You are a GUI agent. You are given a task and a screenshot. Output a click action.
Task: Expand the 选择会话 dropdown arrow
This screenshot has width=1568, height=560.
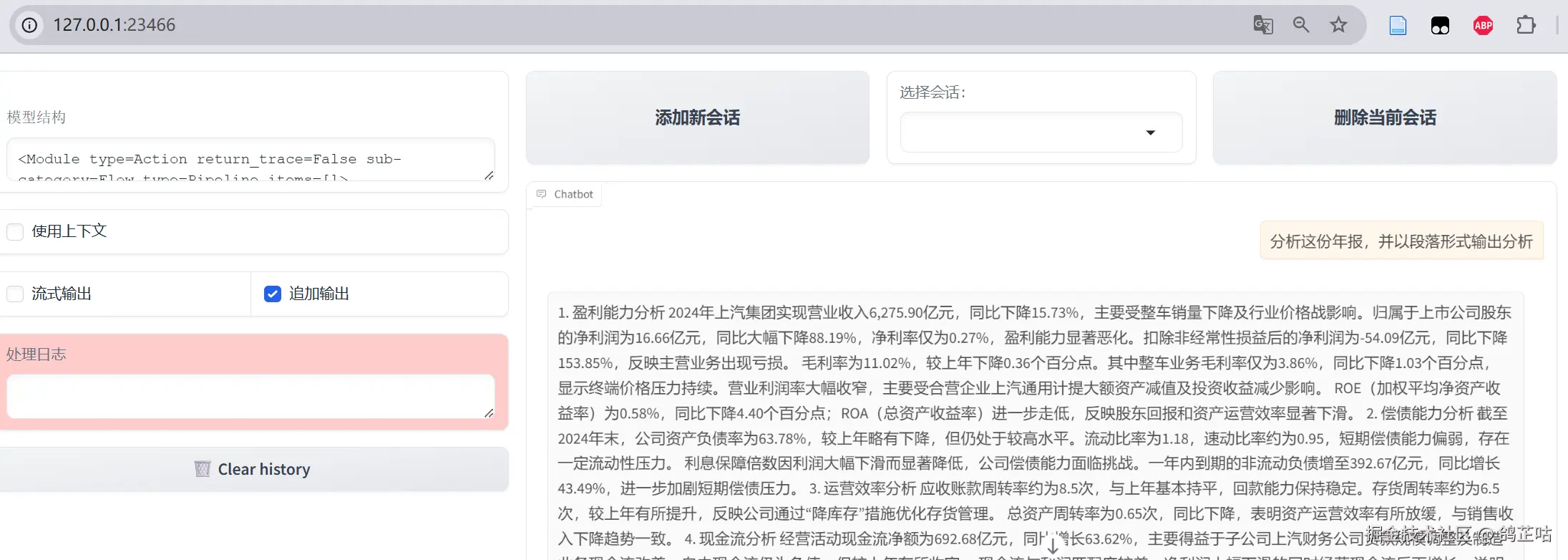click(1151, 132)
